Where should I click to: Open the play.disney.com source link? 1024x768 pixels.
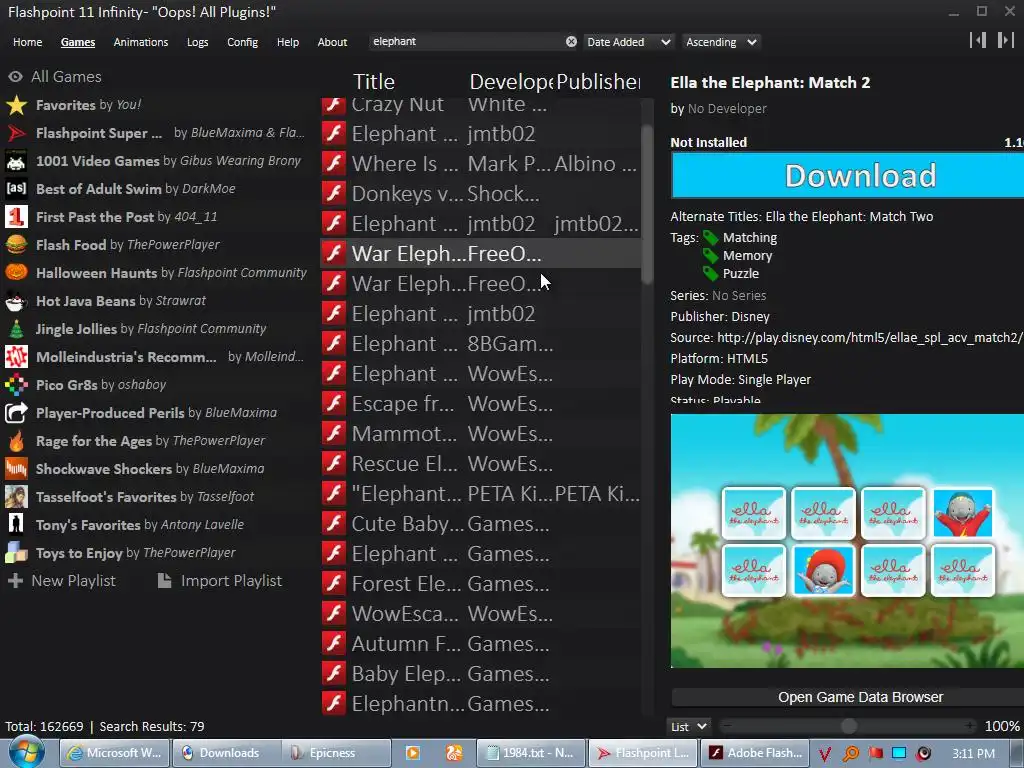coord(870,338)
